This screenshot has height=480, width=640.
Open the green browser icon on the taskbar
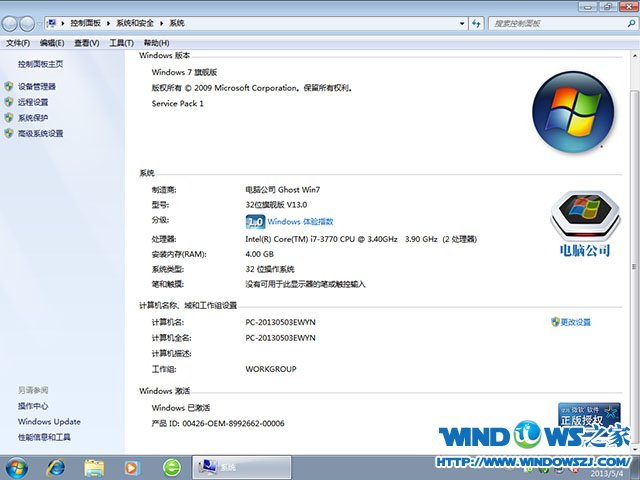pos(172,468)
